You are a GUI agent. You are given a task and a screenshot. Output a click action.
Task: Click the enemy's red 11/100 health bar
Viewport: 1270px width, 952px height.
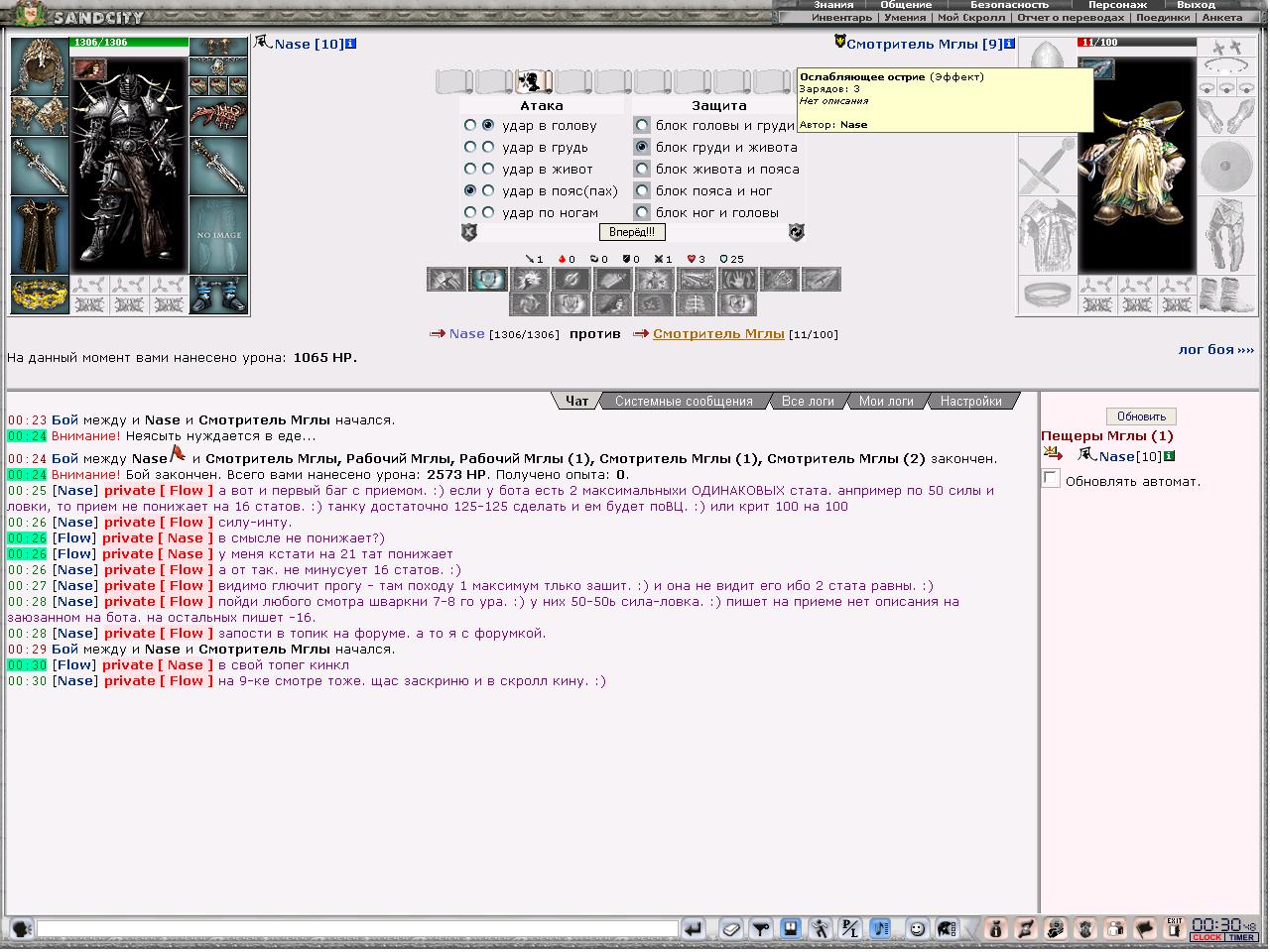coord(1135,43)
